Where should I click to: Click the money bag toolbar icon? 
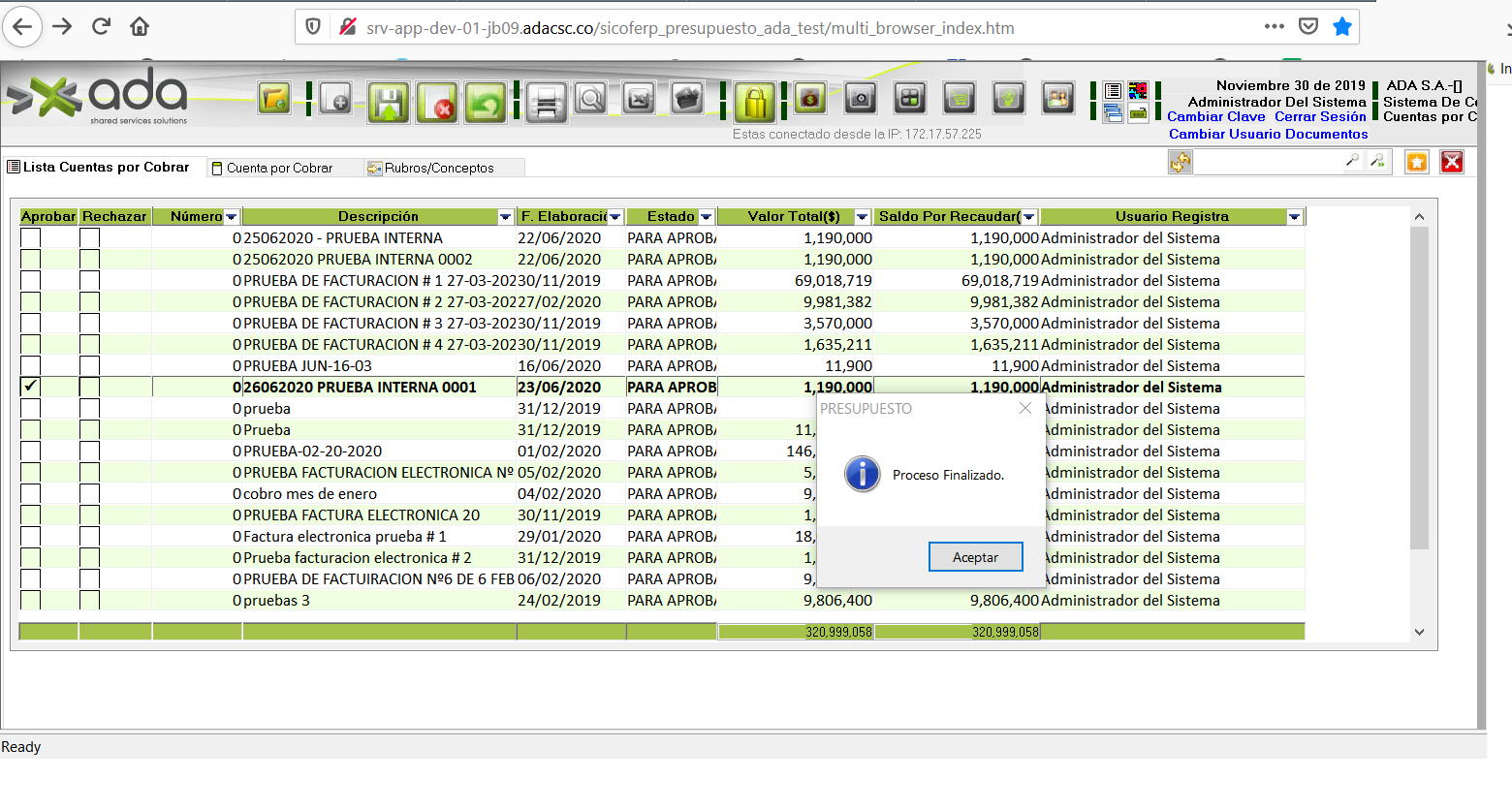(809, 99)
